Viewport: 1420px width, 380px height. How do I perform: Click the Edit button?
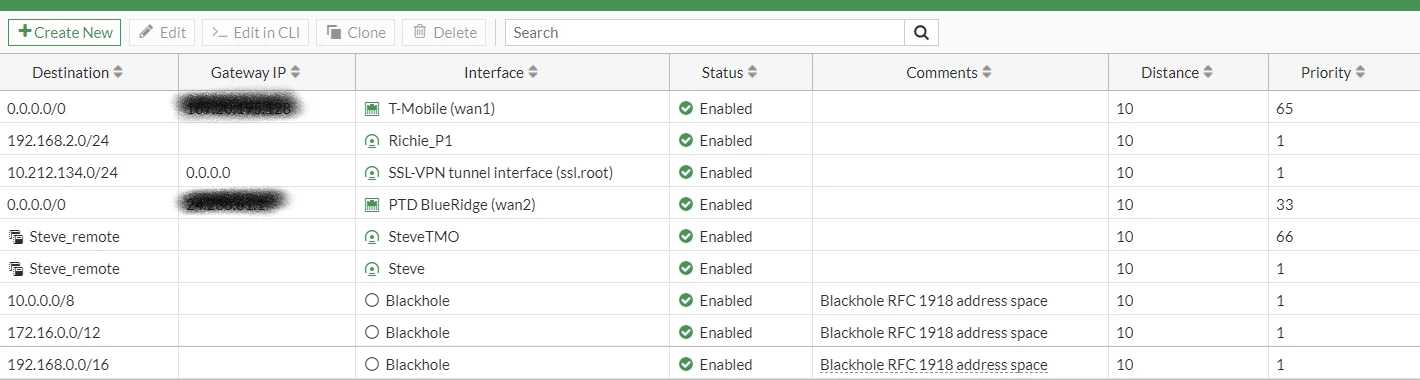point(162,32)
